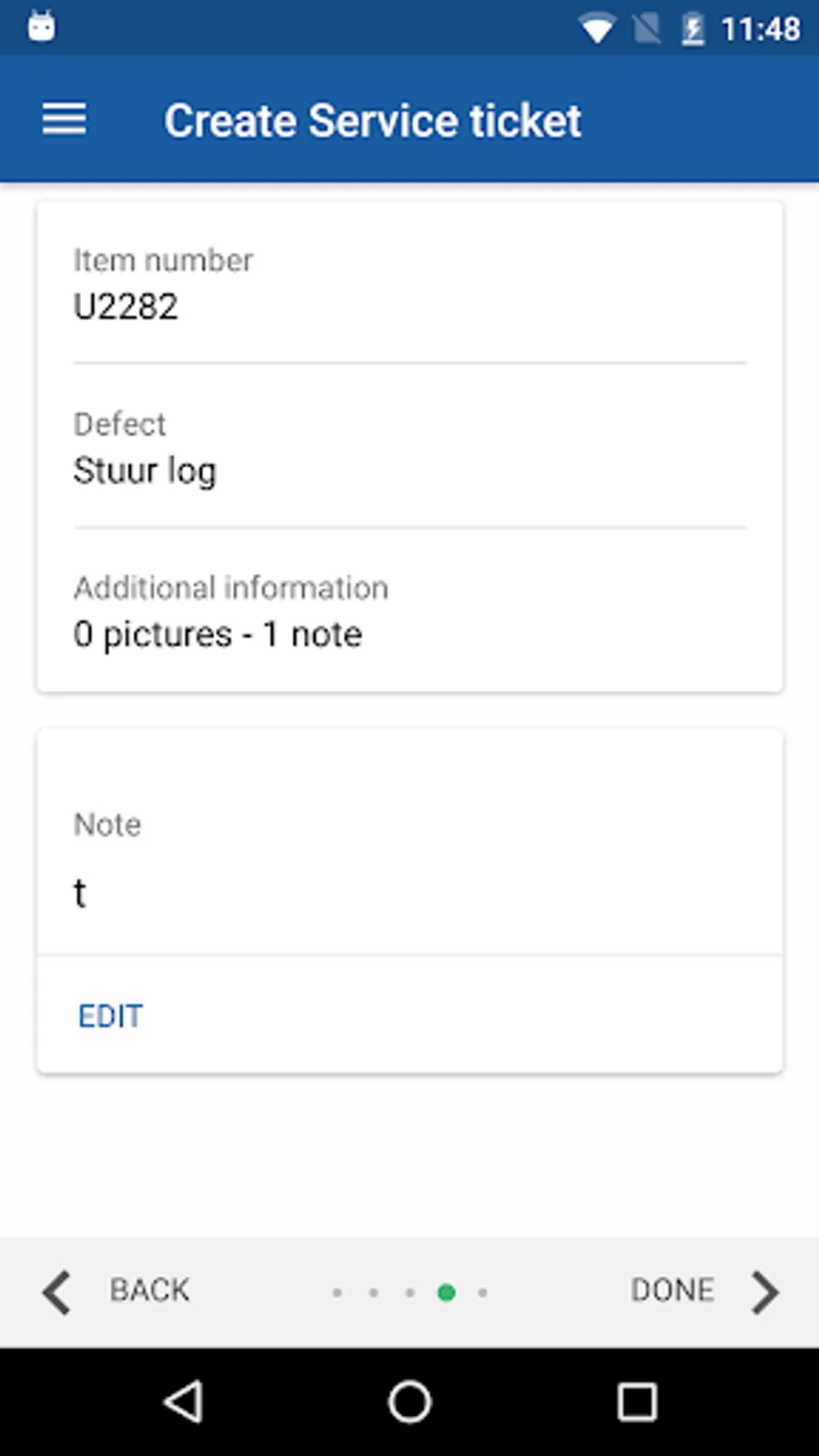The height and width of the screenshot is (1456, 819).
Task: Go to the last step indicator dot
Action: 482,1292
